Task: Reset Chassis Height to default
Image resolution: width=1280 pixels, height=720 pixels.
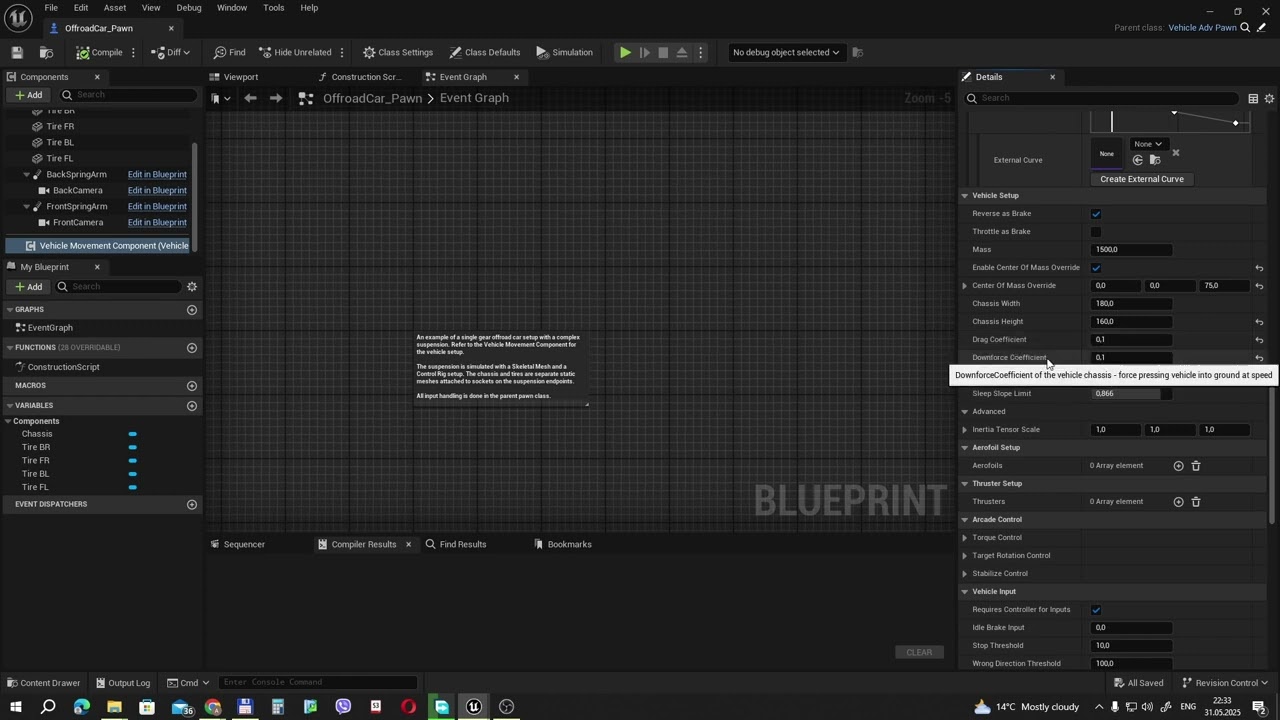Action: pos(1259,322)
